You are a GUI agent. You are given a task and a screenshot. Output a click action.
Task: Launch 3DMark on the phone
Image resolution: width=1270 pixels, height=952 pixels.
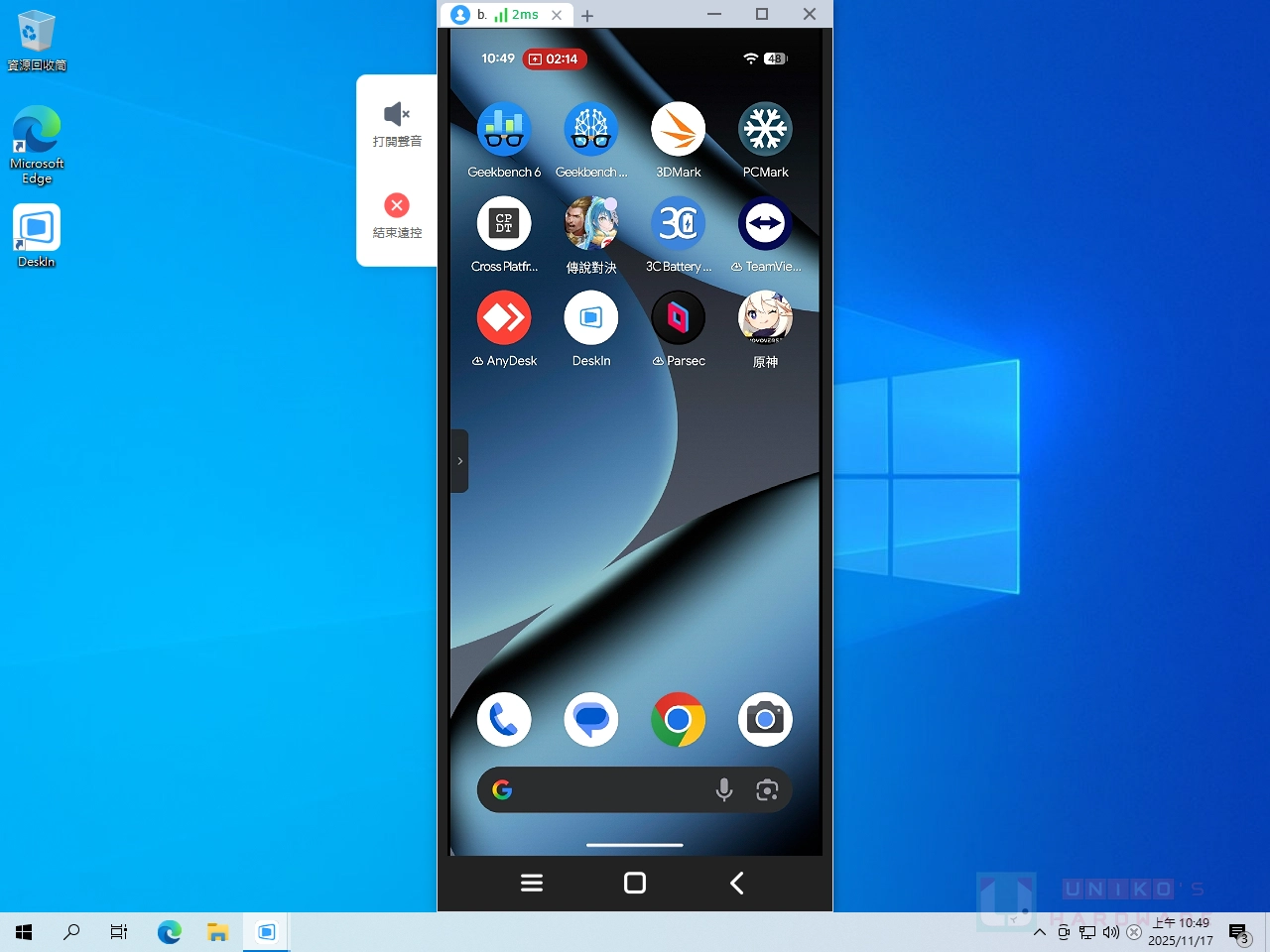[x=678, y=130]
